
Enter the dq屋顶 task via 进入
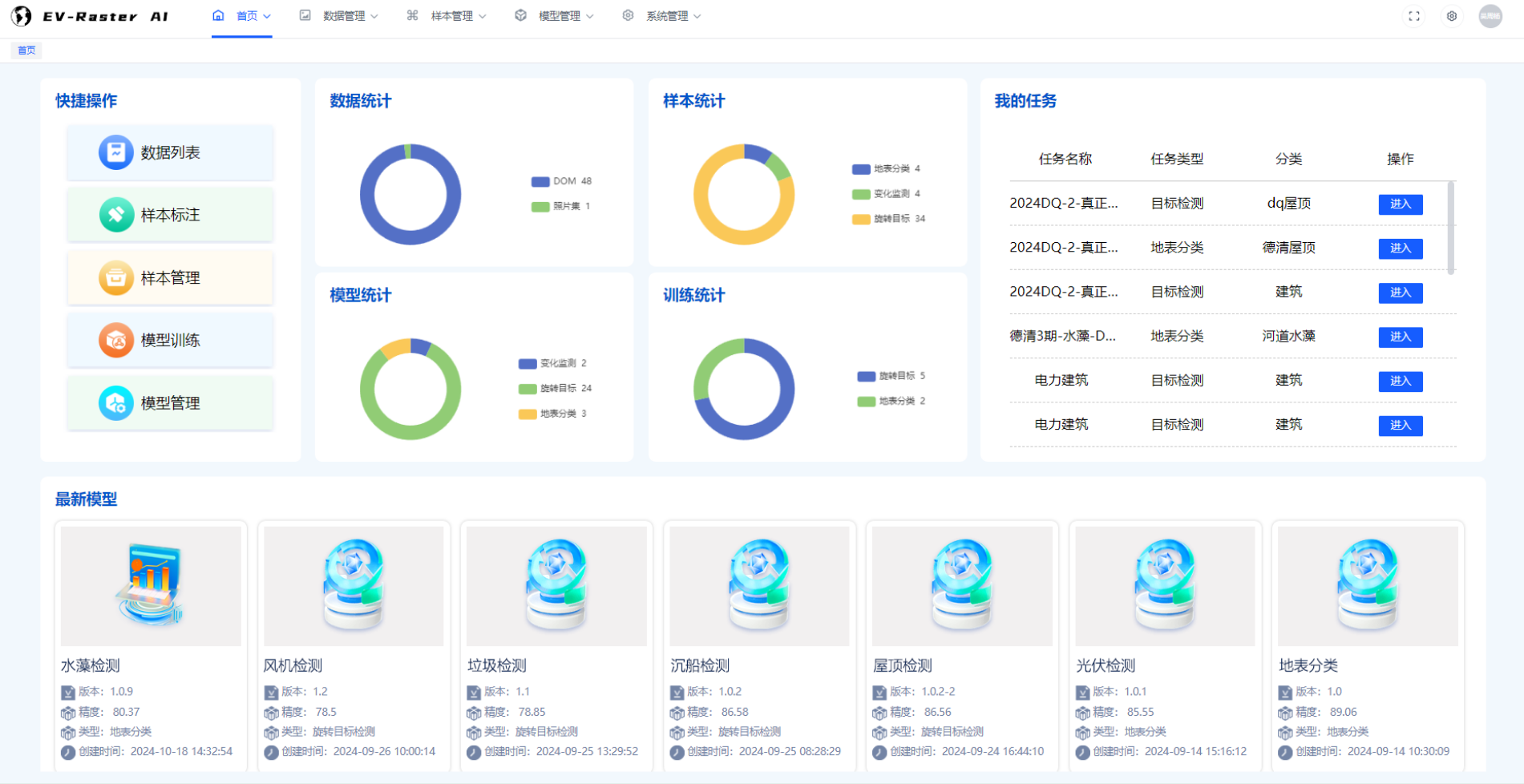(x=1401, y=204)
